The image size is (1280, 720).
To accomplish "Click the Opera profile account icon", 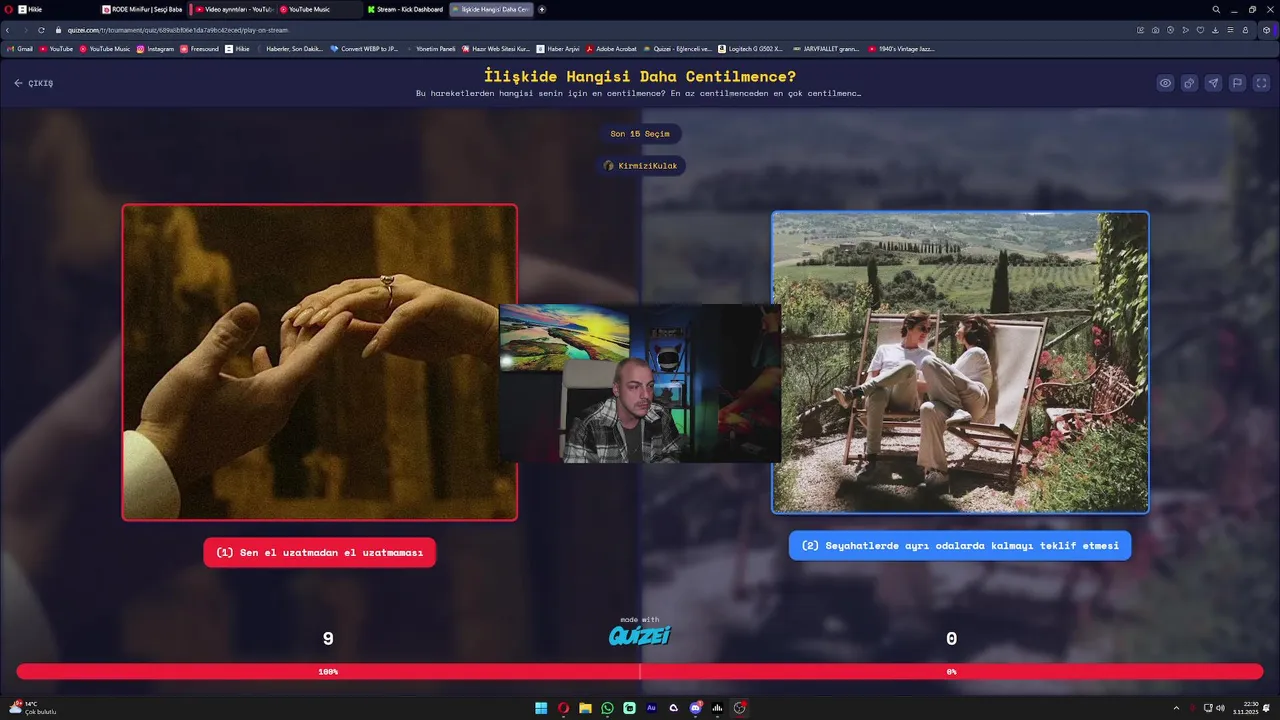I will tap(1245, 30).
